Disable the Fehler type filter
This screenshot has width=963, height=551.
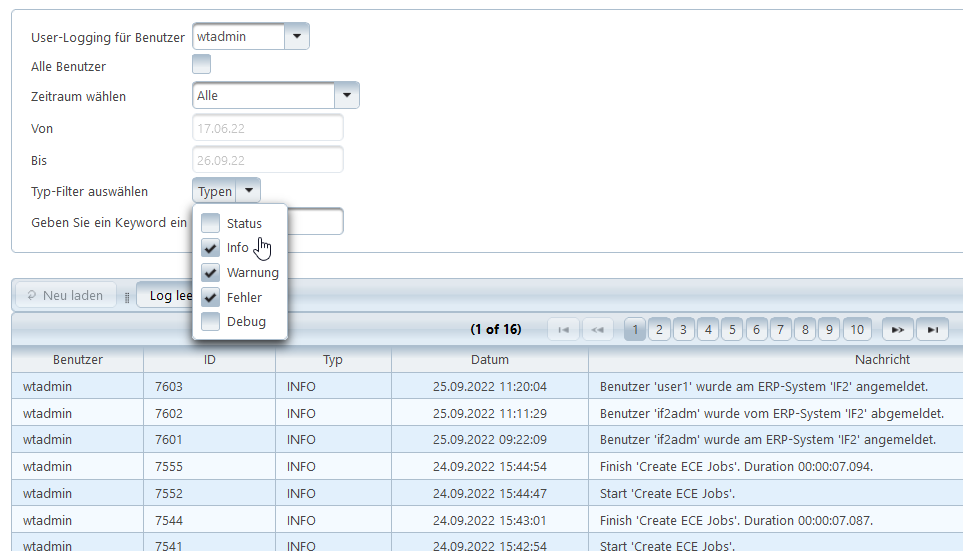211,297
